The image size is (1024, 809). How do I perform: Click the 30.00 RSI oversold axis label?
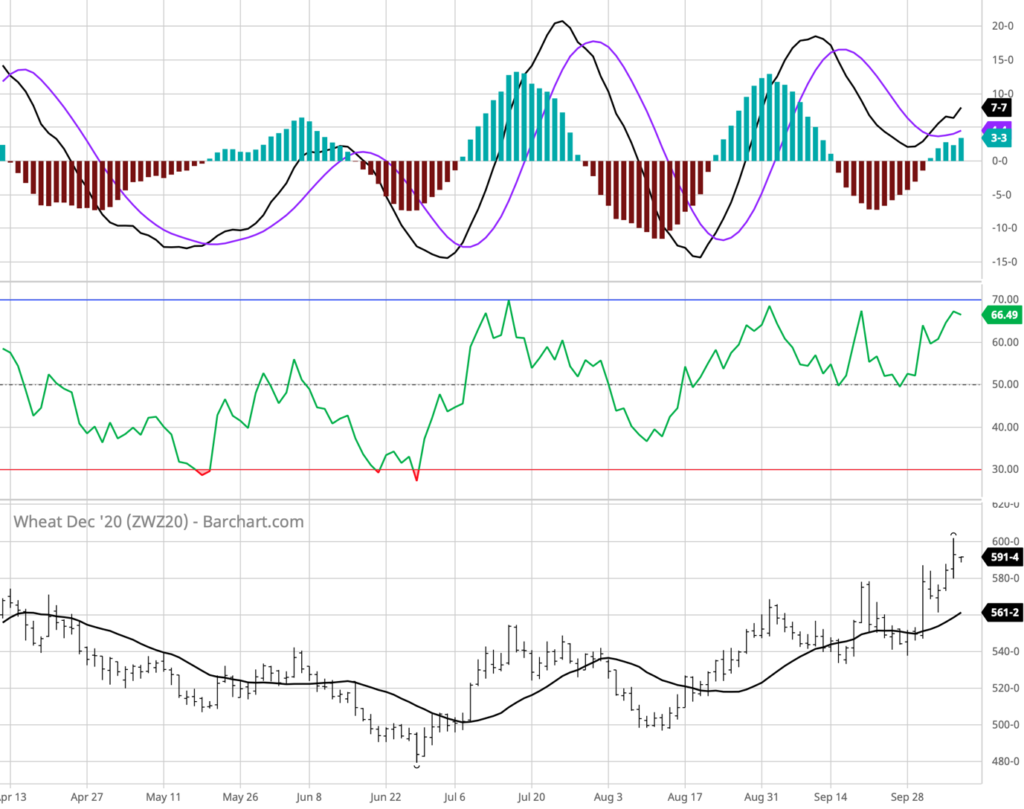[1002, 470]
